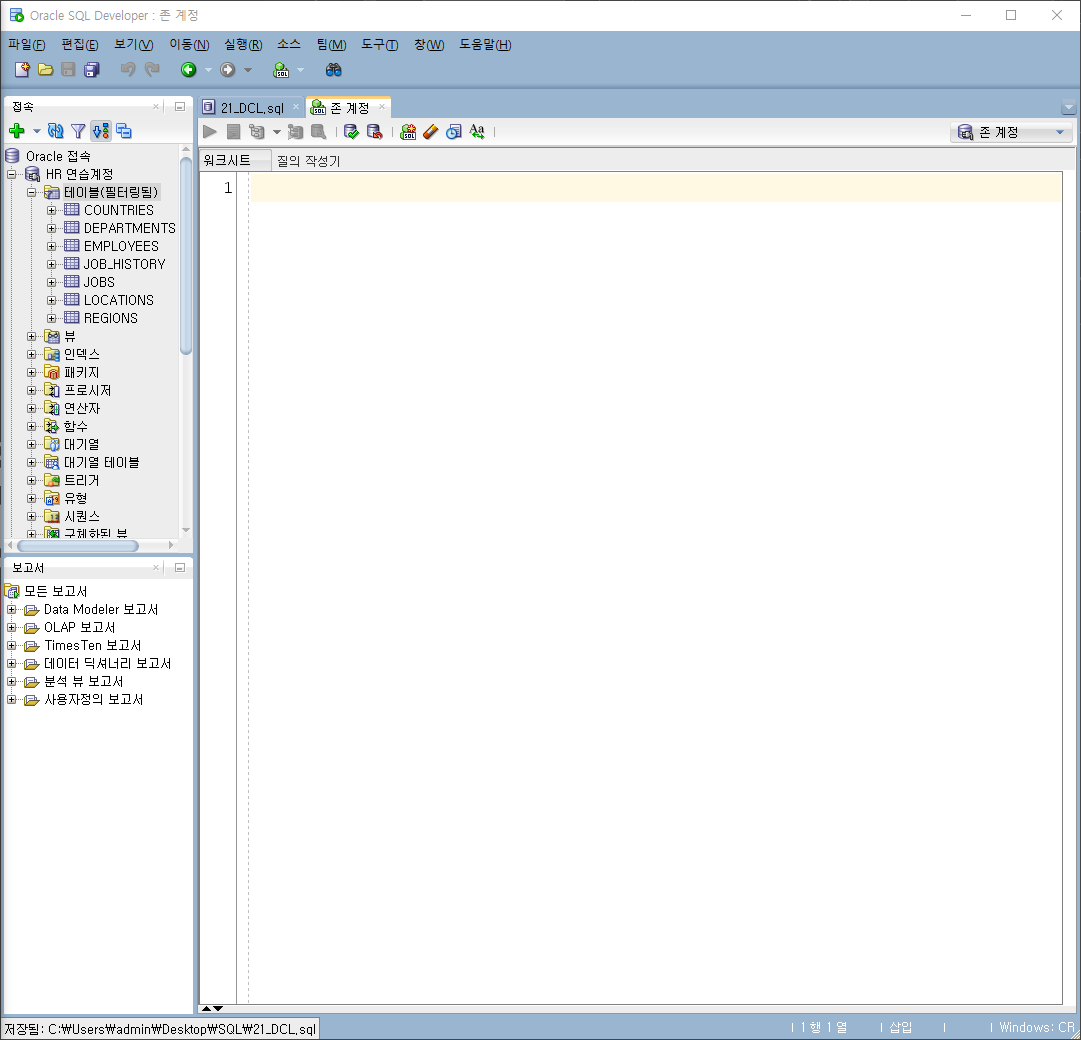Click the SQL Tuning Advisor icon
This screenshot has height=1040, width=1081.
click(319, 132)
